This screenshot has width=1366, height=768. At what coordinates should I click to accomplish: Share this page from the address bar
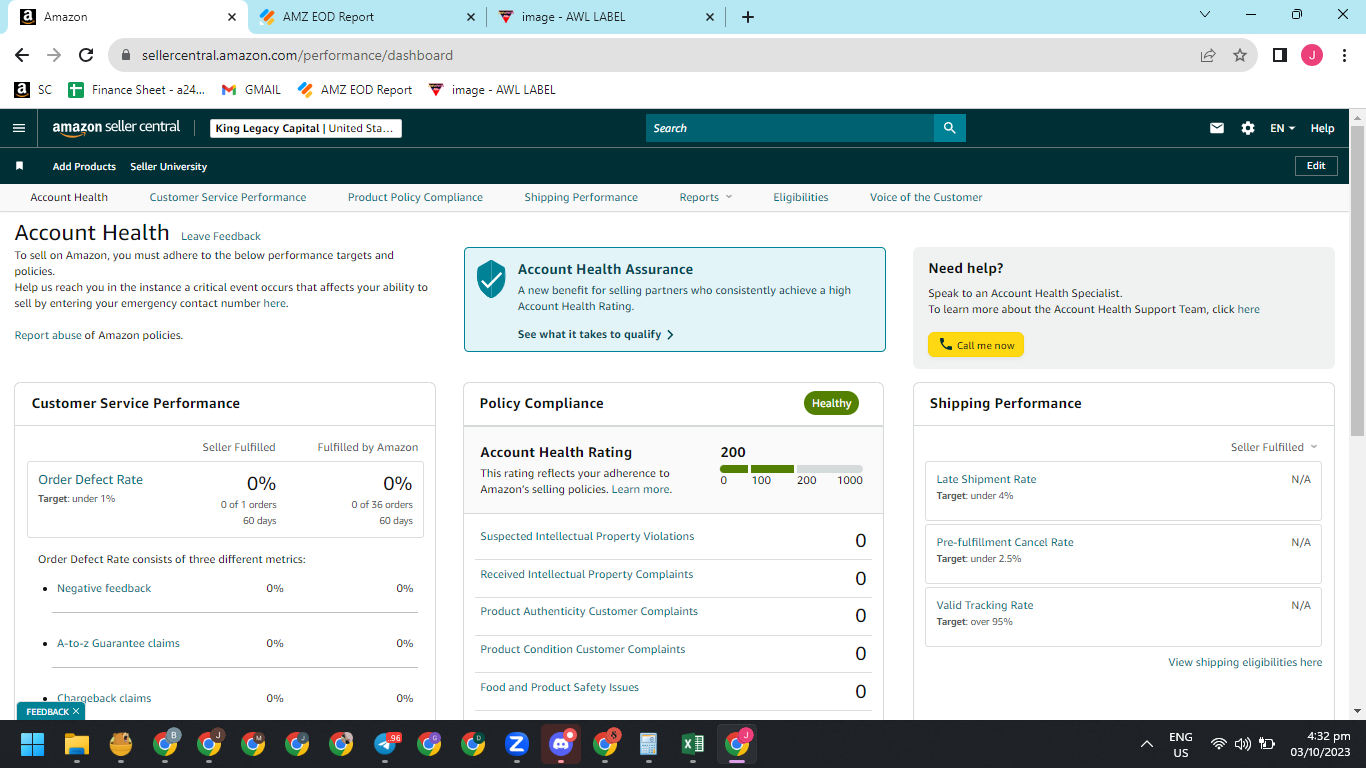[1208, 56]
